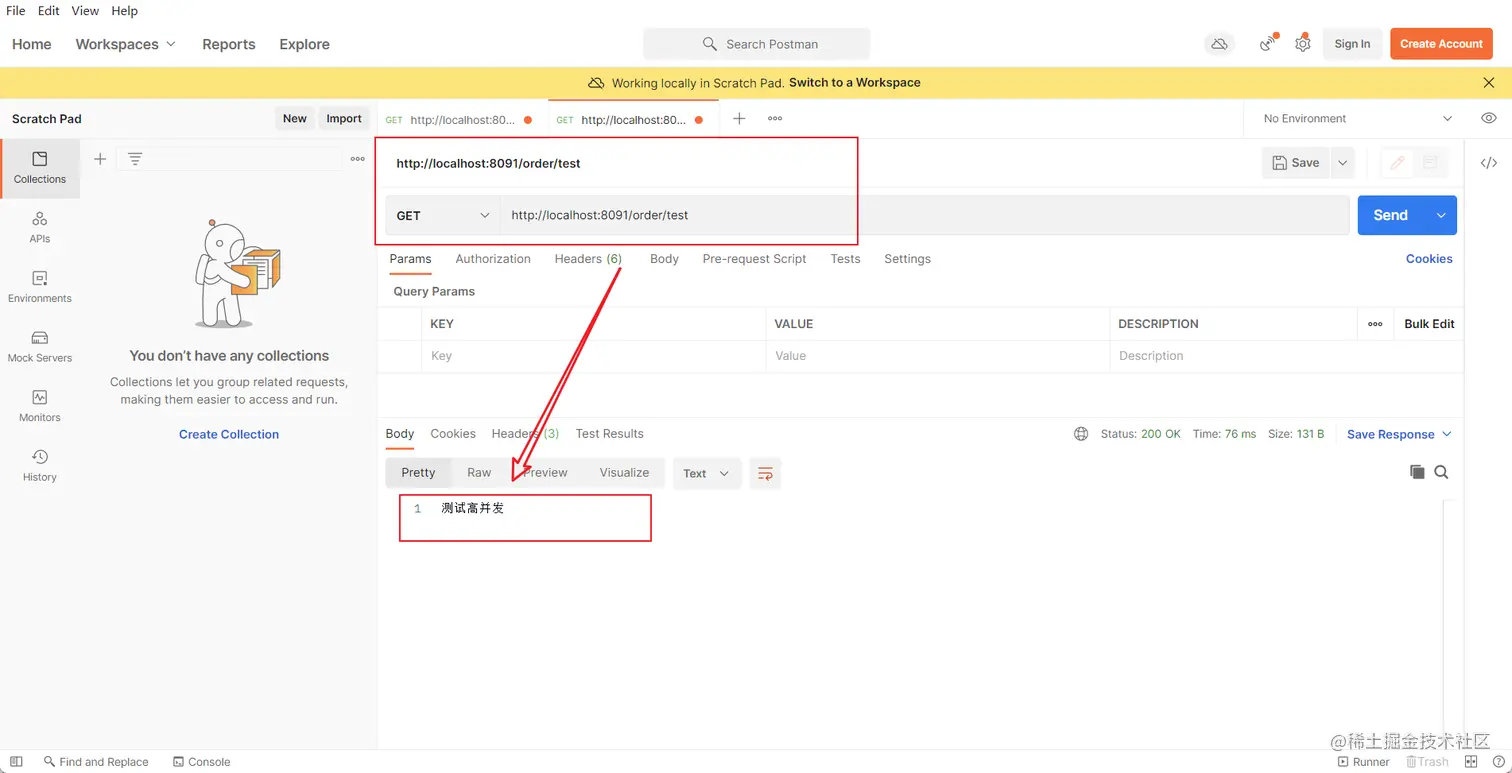Open the Text response format dropdown
Image resolution: width=1512 pixels, height=773 pixels.
coord(707,473)
